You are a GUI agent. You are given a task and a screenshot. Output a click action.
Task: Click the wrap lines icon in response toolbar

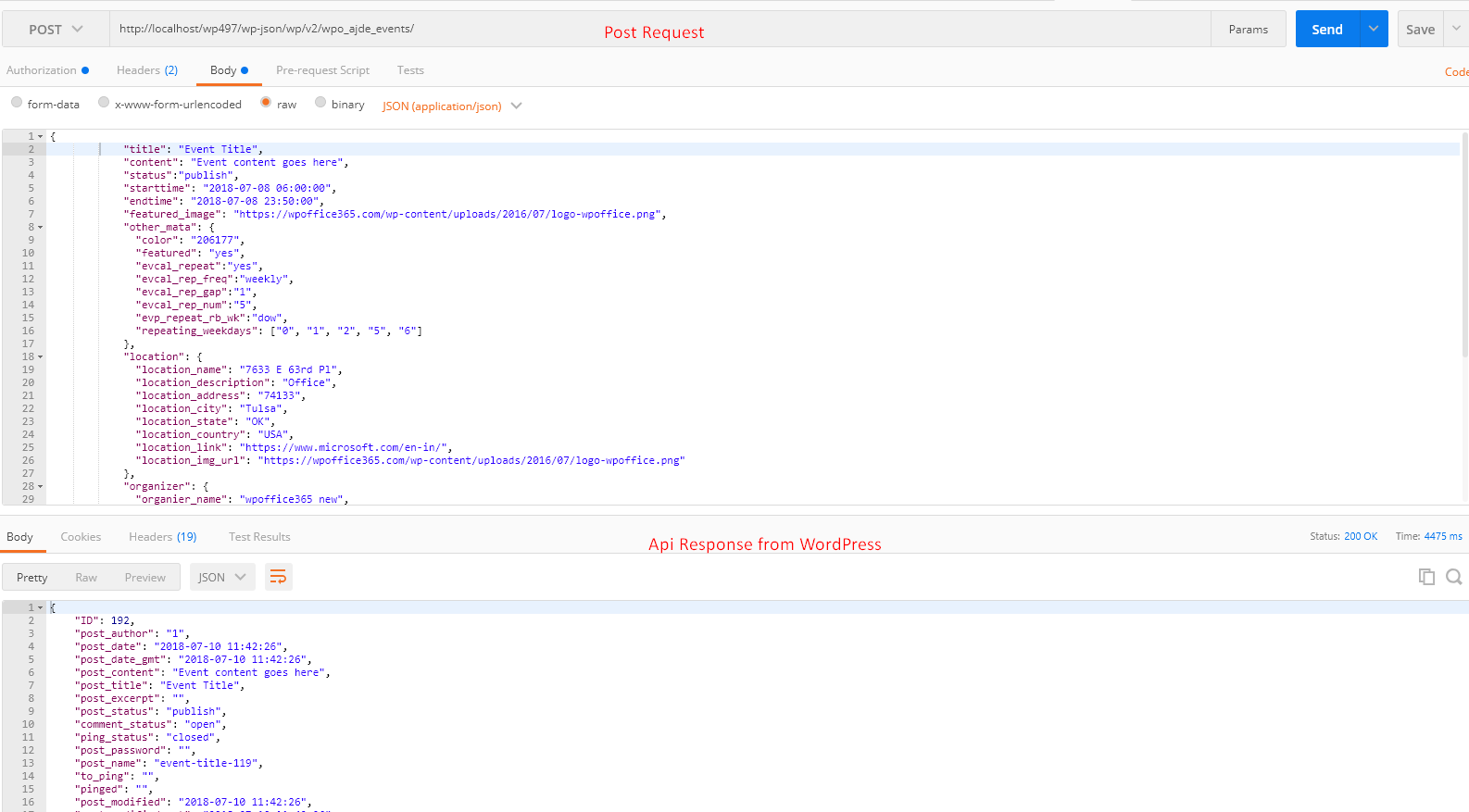click(278, 577)
